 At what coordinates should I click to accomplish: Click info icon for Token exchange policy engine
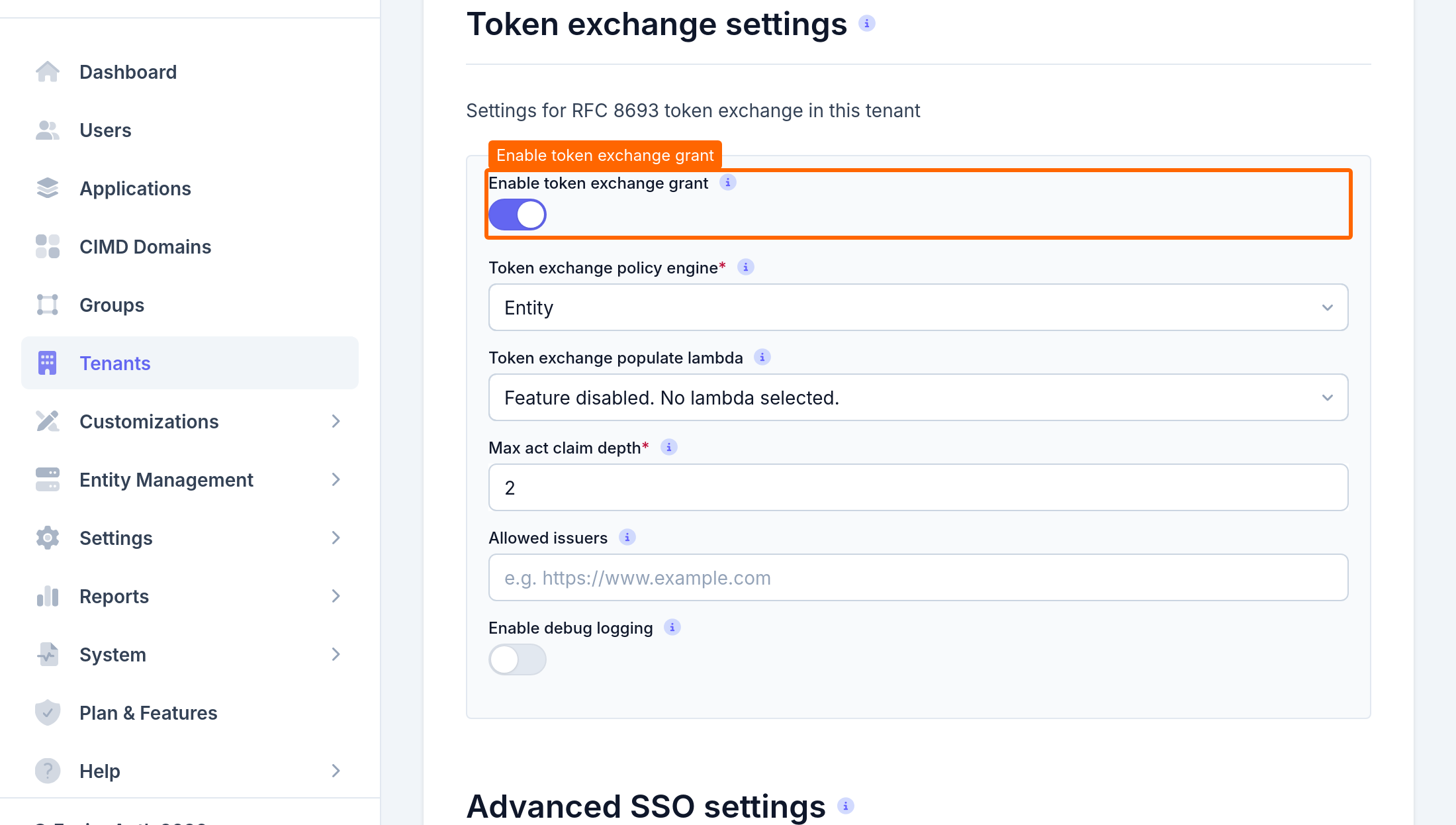746,267
